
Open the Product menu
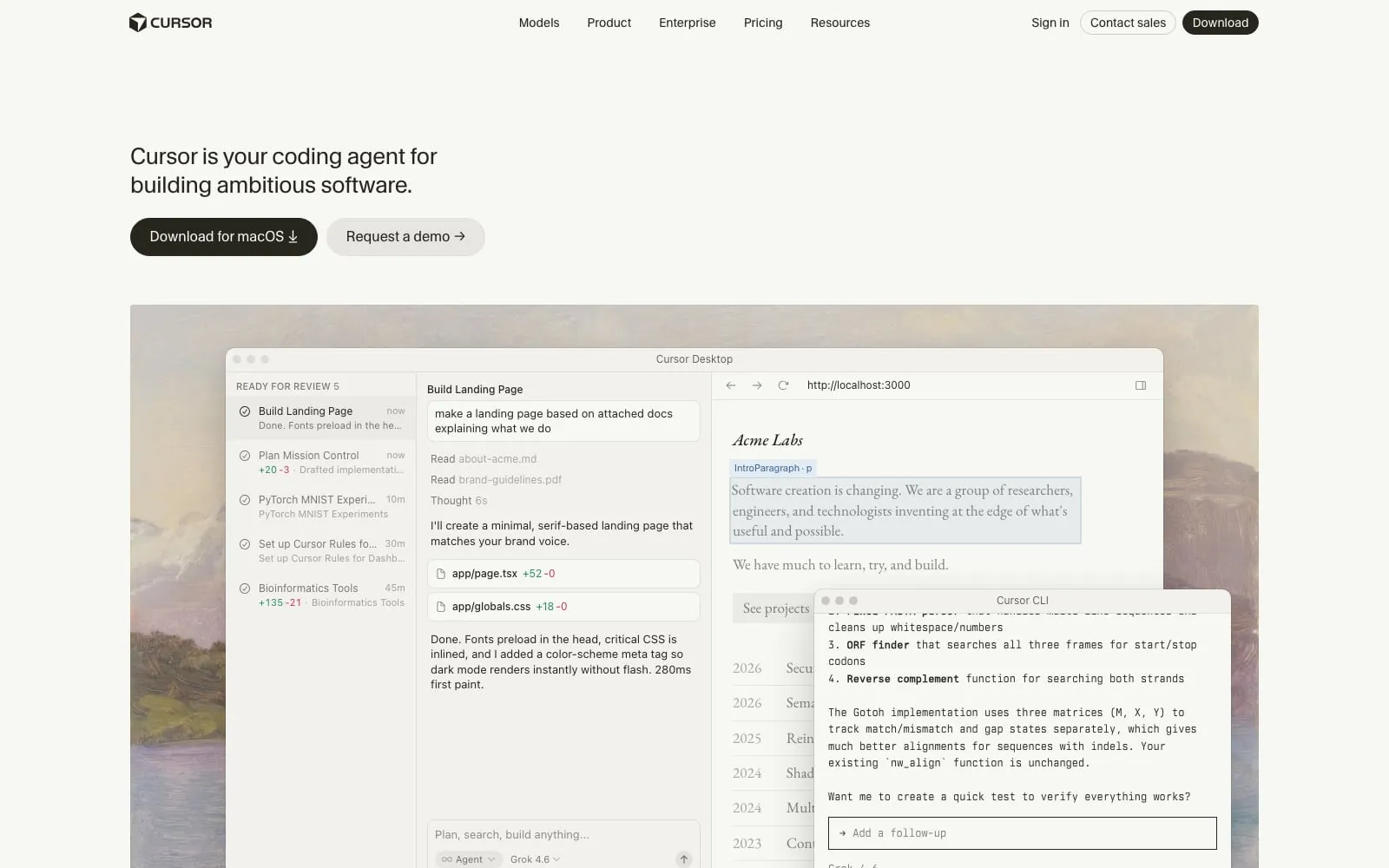[x=609, y=23]
